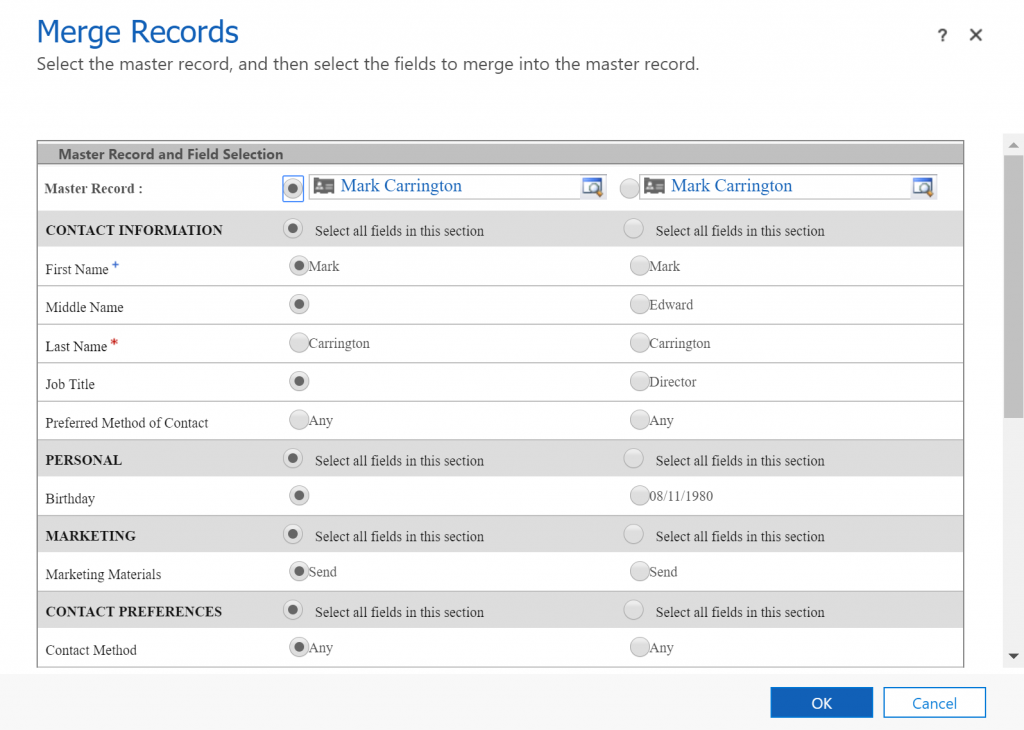Click the OK button to merge
The height and width of the screenshot is (730, 1024).
[821, 703]
